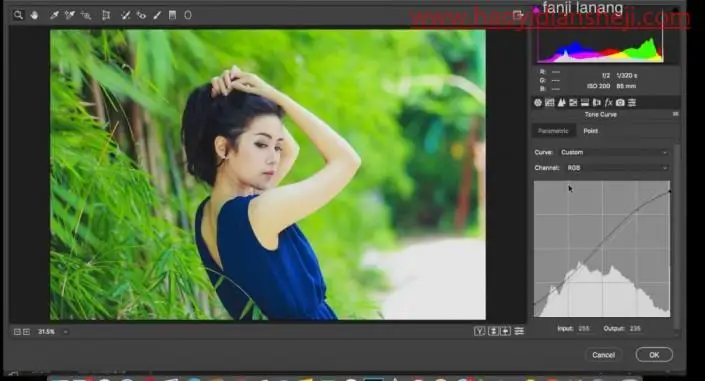Select the Hand tool
Viewport: 705px width, 381px height.
click(35, 15)
